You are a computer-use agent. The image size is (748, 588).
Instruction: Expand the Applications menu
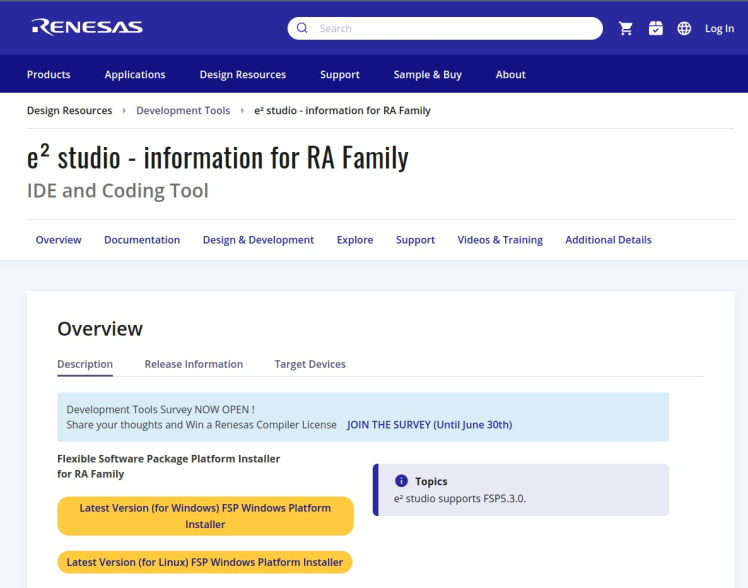[x=135, y=74]
